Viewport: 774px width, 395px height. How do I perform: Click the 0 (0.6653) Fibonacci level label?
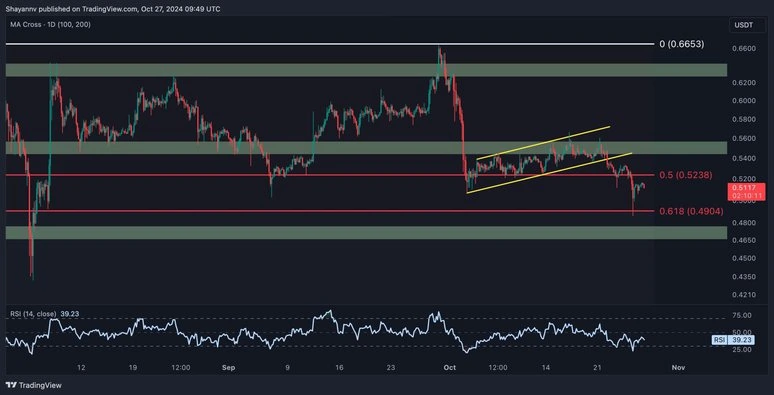[x=682, y=44]
